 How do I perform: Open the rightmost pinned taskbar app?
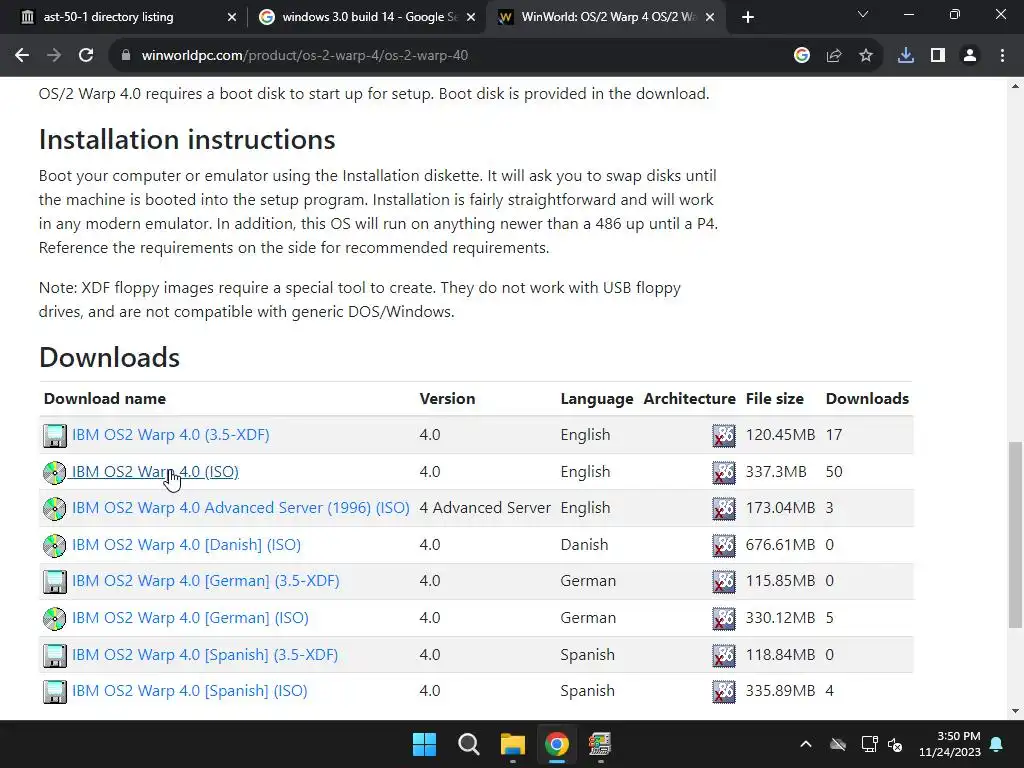tap(600, 744)
